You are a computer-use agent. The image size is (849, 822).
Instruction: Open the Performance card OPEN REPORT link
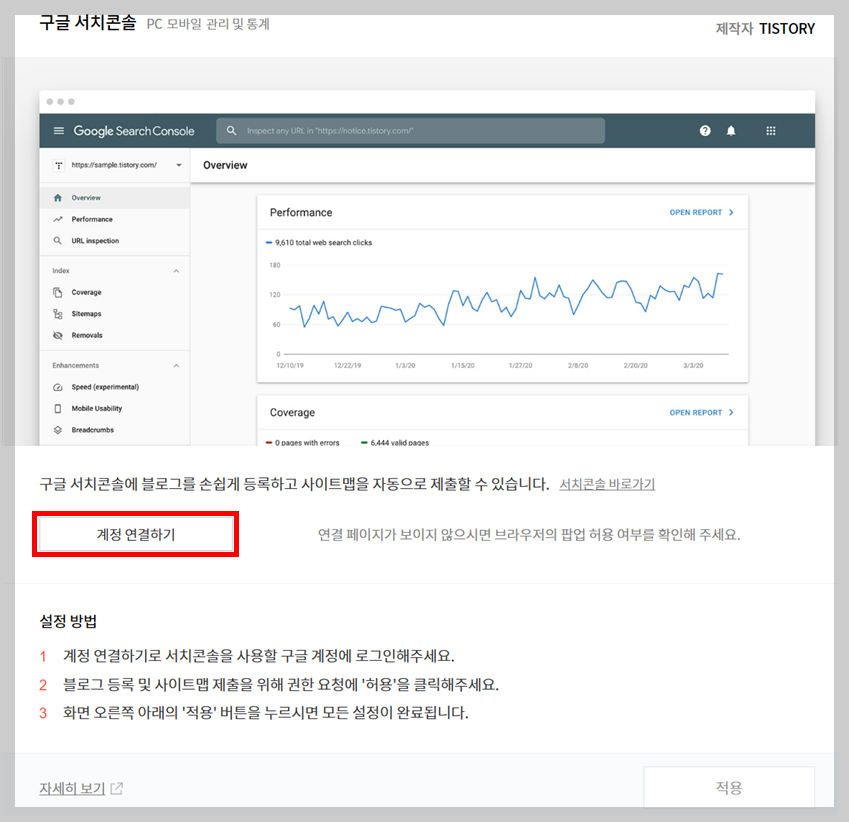click(x=702, y=212)
